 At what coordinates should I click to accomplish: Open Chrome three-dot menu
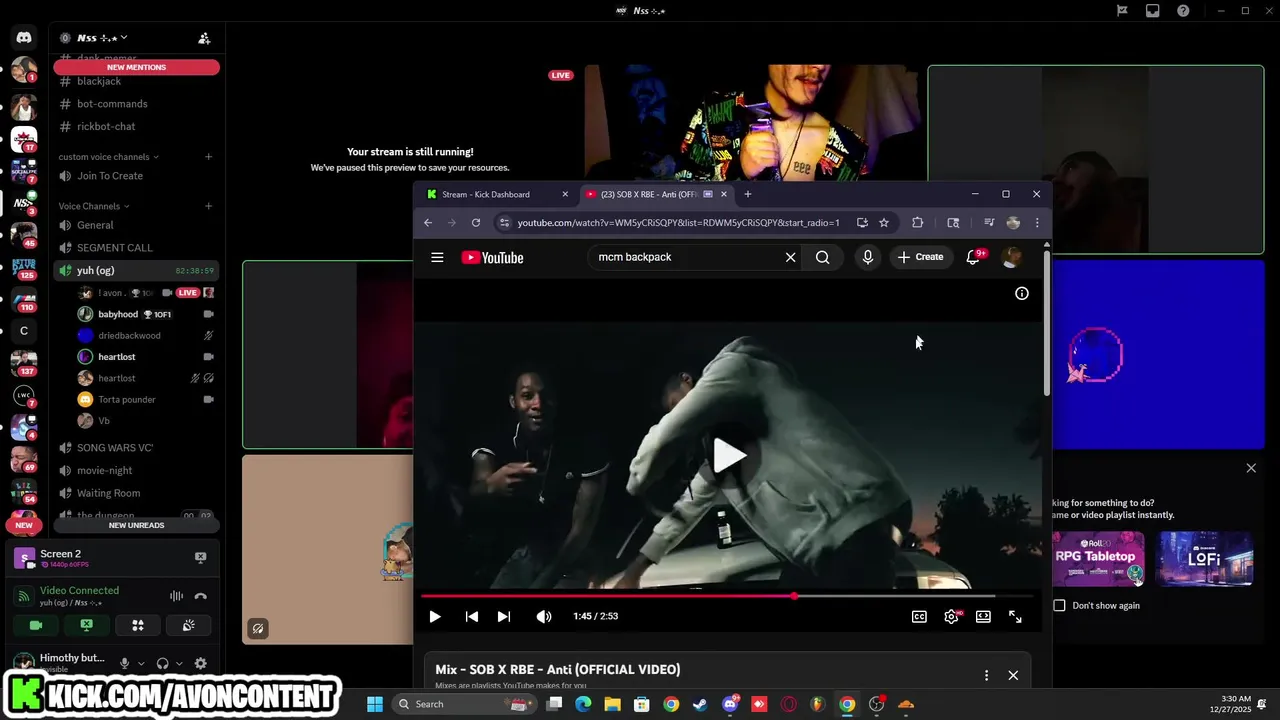(x=1037, y=223)
